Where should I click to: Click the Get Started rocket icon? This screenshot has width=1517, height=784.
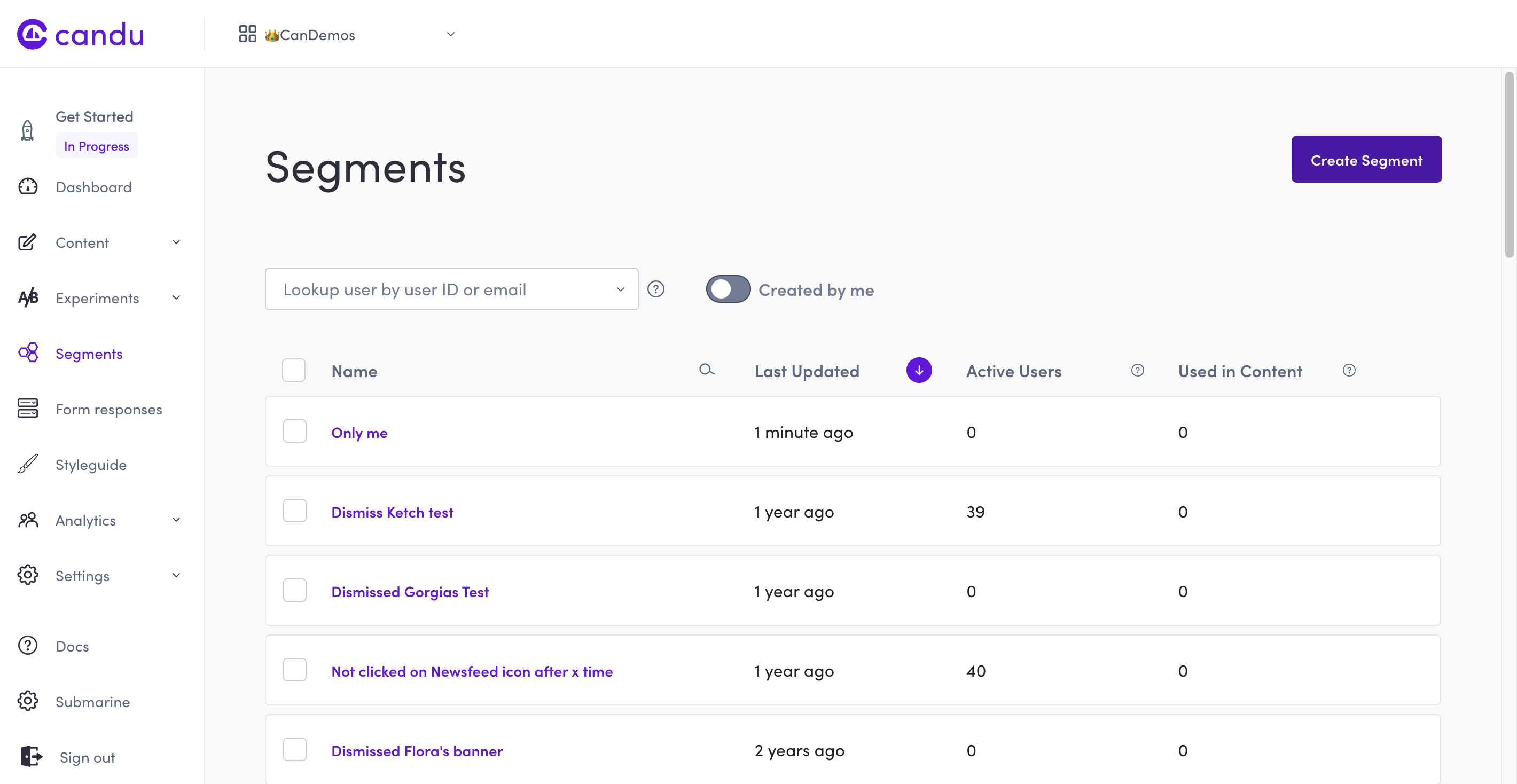coord(27,130)
